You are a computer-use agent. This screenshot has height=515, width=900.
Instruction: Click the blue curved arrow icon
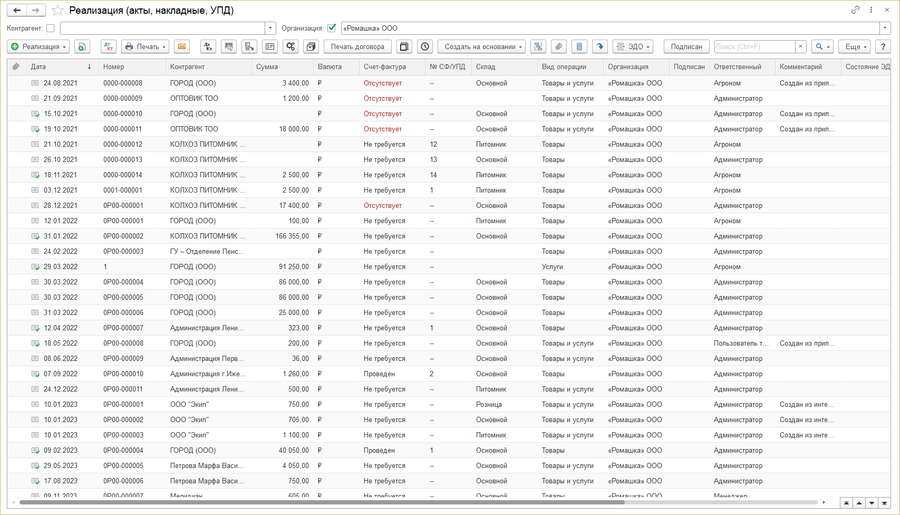click(600, 47)
